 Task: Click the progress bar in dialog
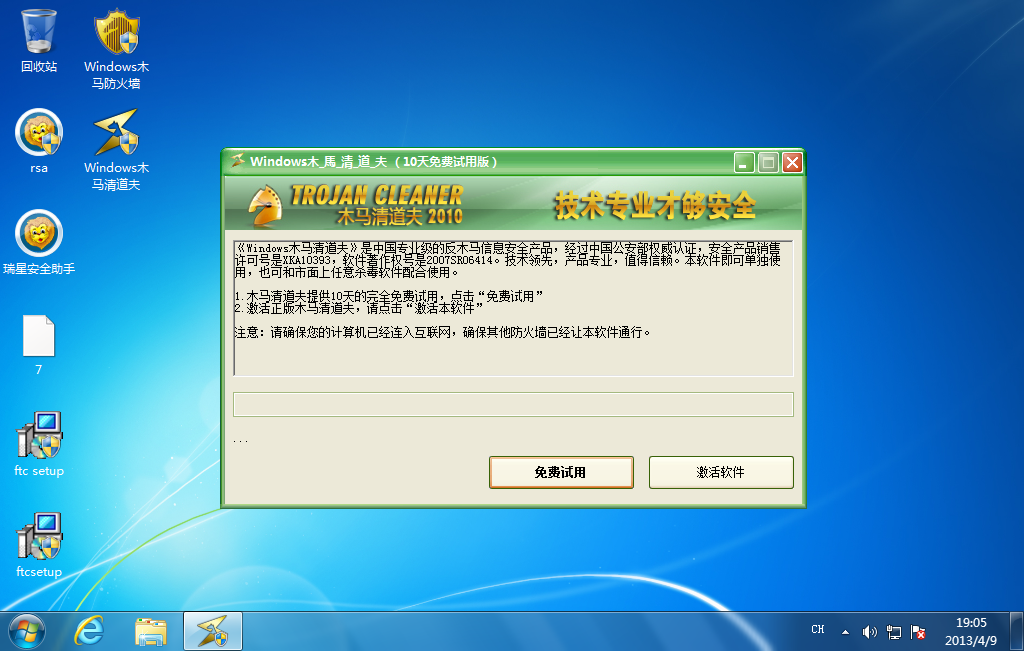click(513, 404)
